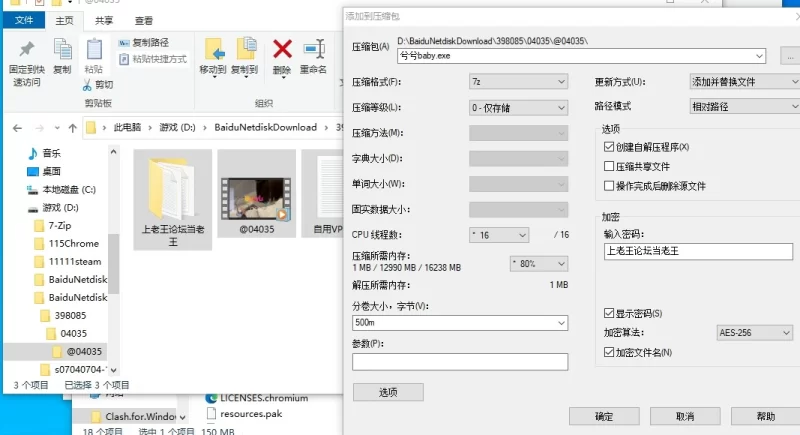Click the 取消 button

[x=685, y=417]
